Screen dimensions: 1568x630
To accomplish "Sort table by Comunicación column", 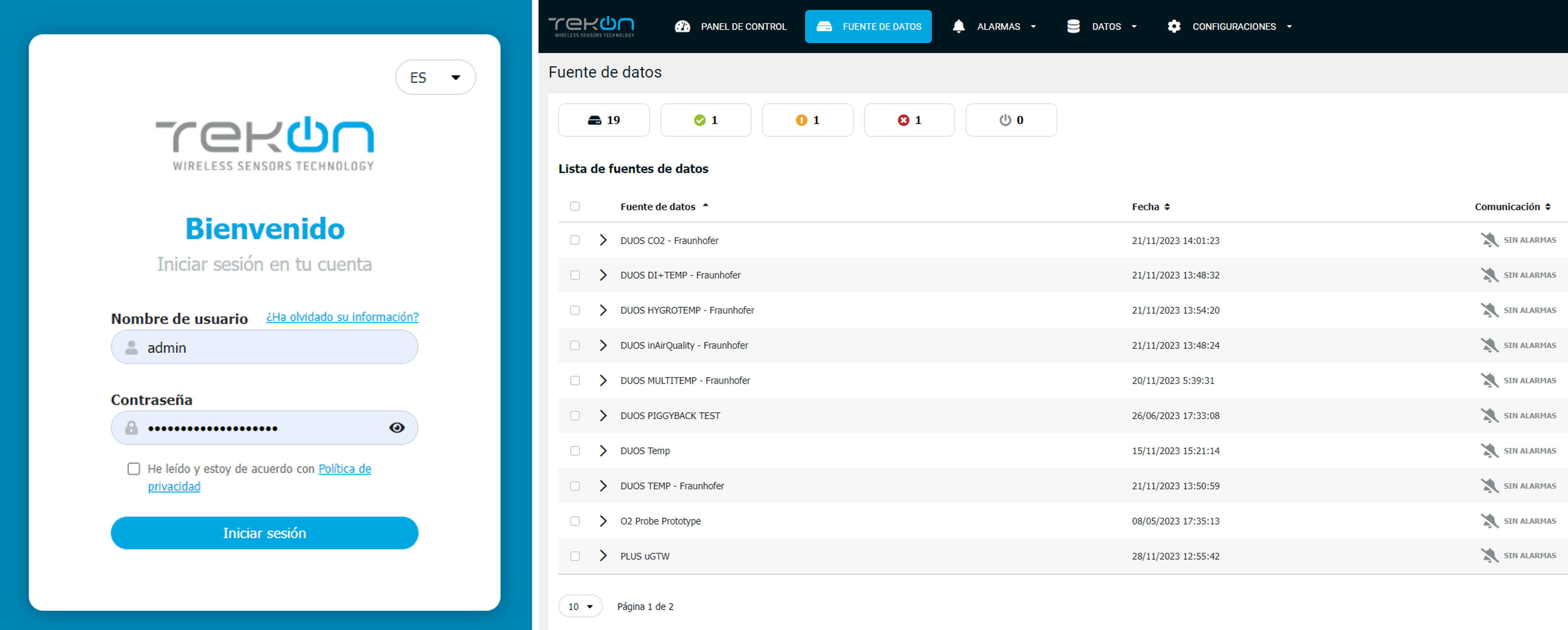I will click(1513, 207).
